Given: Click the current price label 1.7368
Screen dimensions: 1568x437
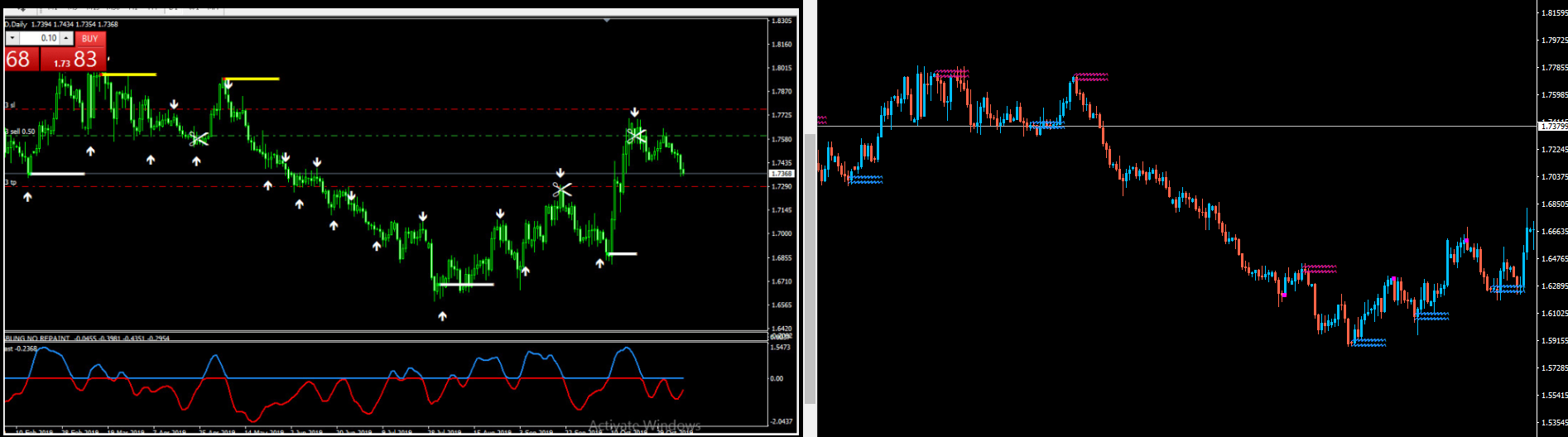Looking at the screenshot, I should click(x=782, y=174).
